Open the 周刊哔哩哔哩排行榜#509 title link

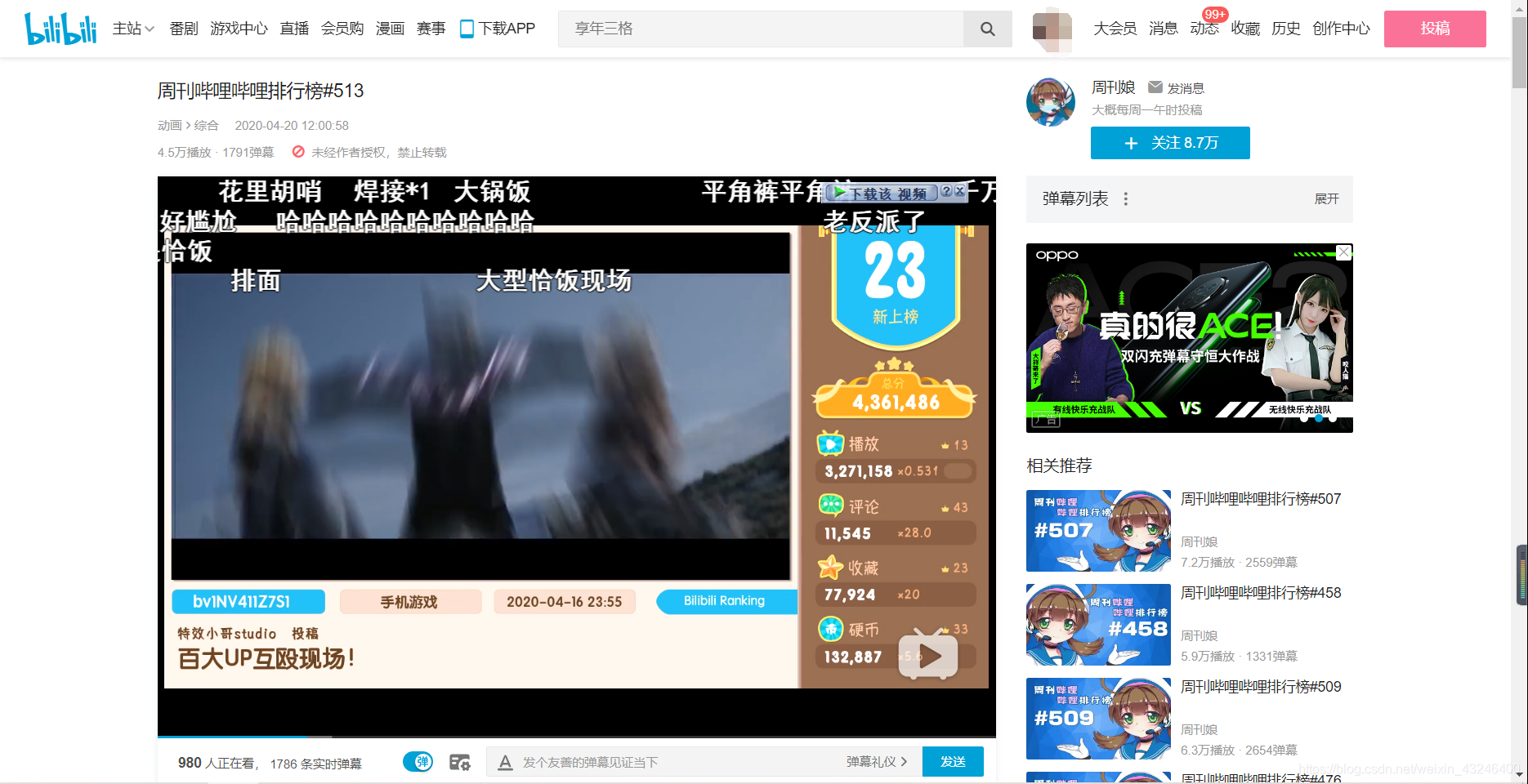click(1261, 687)
